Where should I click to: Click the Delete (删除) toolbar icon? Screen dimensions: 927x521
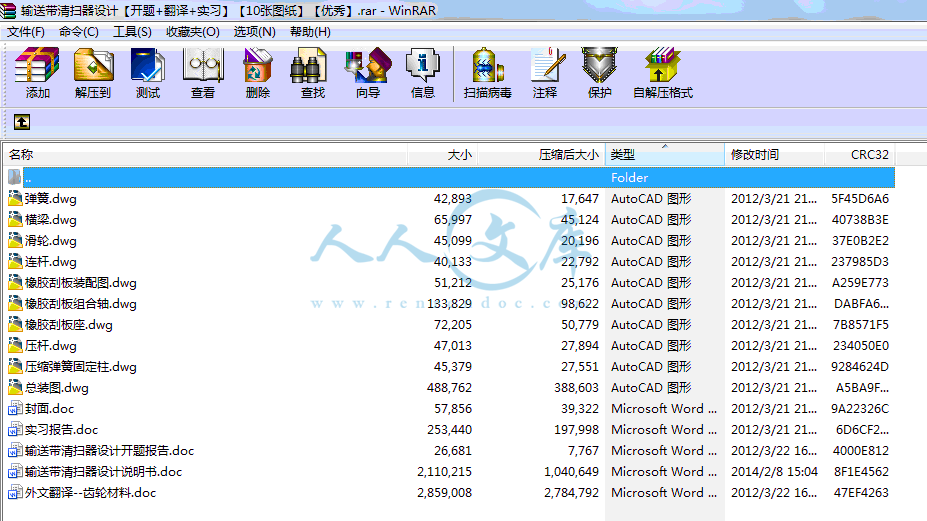pos(258,65)
